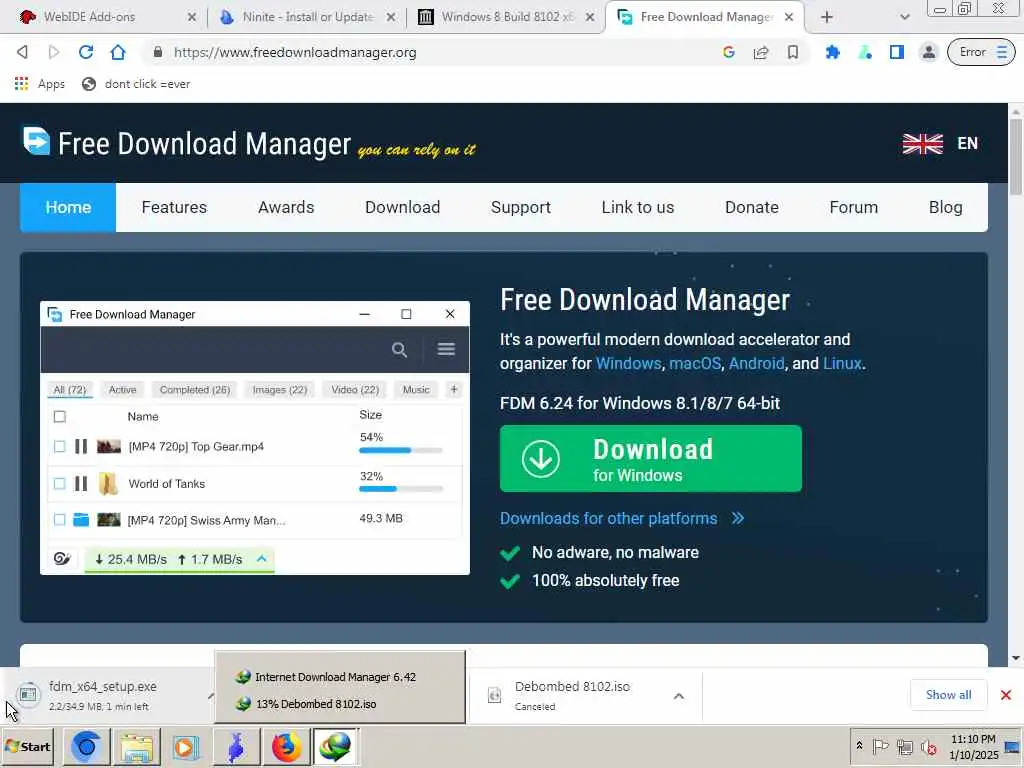
Task: Expand options for Debombed 8102.iso download
Action: click(679, 696)
